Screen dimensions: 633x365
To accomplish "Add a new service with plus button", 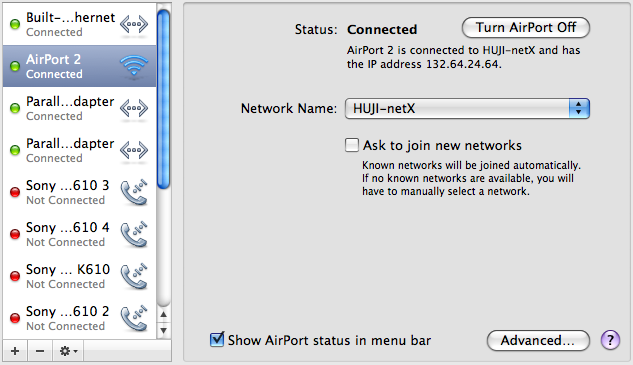I will [x=15, y=351].
